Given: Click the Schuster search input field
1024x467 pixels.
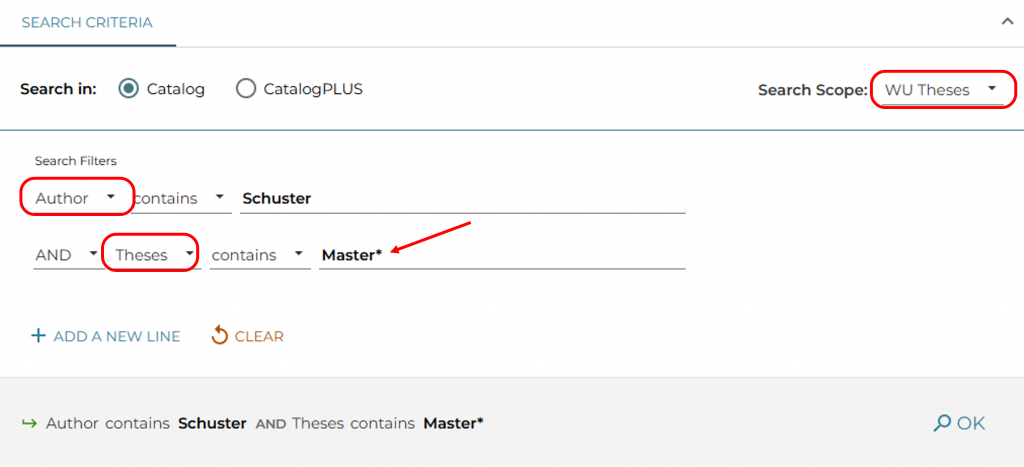Looking at the screenshot, I should click(x=462, y=198).
